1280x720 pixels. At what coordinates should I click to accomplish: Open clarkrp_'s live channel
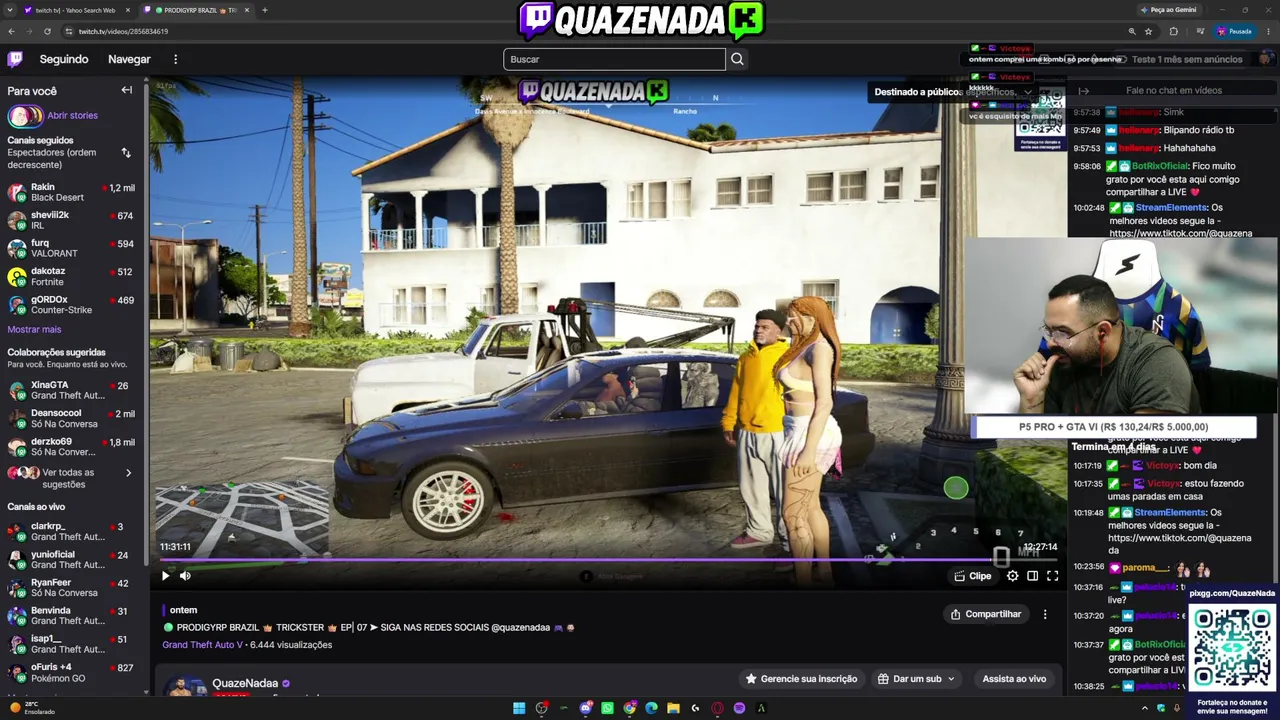(x=73, y=531)
